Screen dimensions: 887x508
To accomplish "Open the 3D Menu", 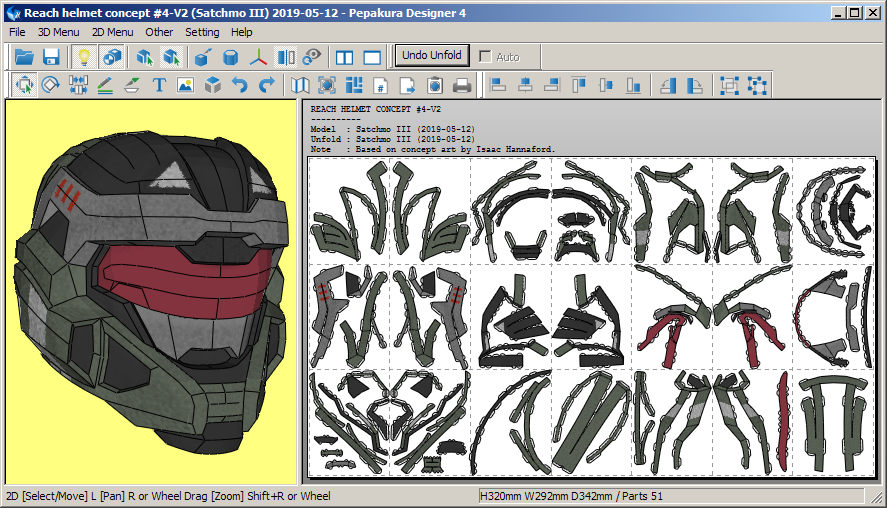I will (58, 32).
